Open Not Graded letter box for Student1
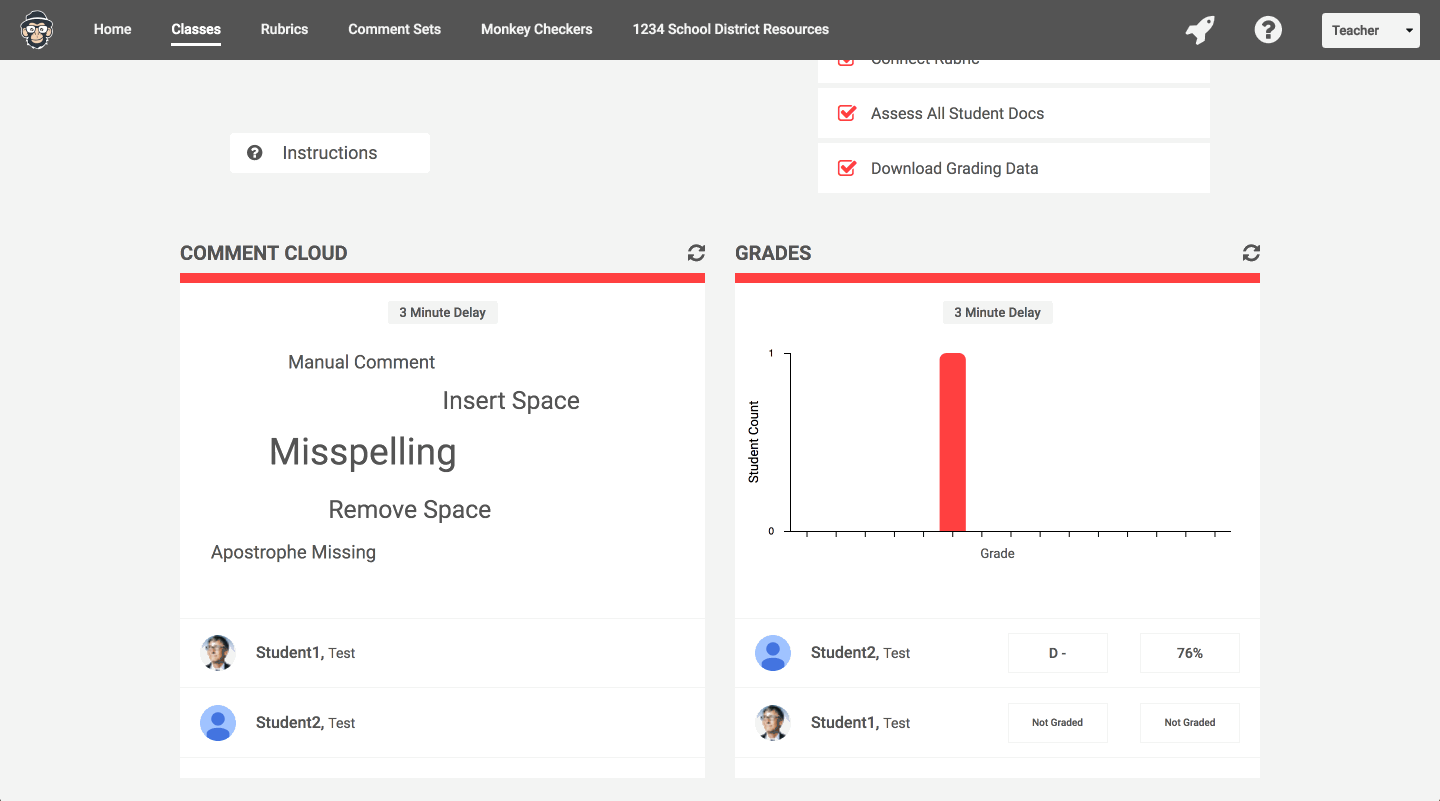This screenshot has height=801, width=1440. point(1058,723)
